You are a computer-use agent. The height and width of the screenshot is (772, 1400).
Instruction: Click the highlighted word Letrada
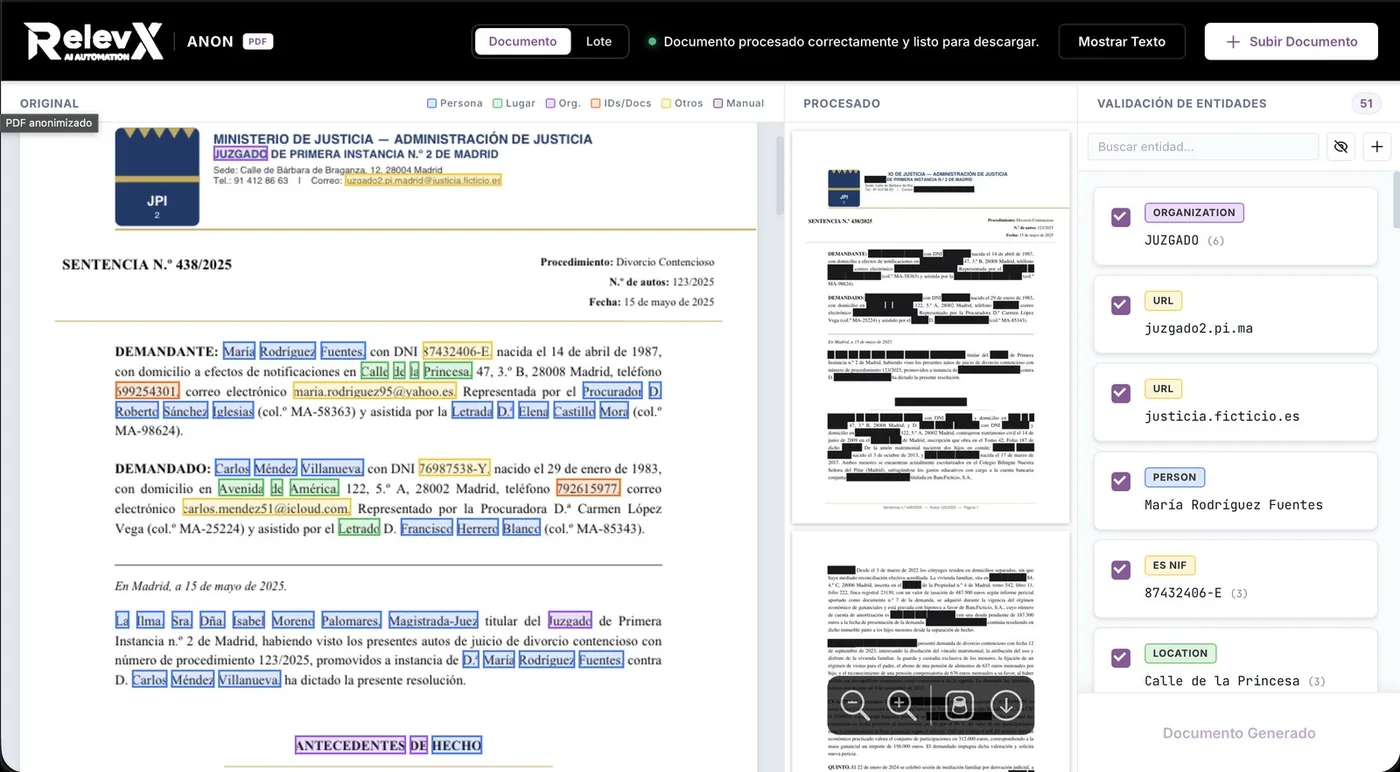point(471,411)
